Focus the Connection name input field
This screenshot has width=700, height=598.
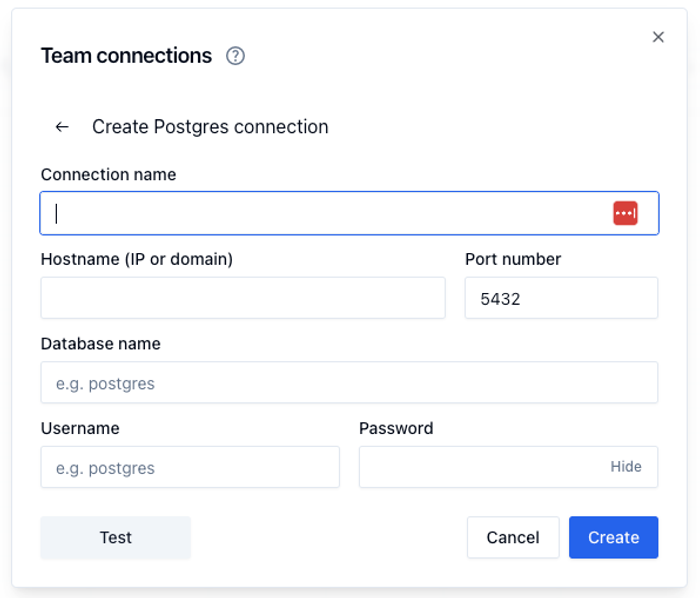tap(320, 213)
